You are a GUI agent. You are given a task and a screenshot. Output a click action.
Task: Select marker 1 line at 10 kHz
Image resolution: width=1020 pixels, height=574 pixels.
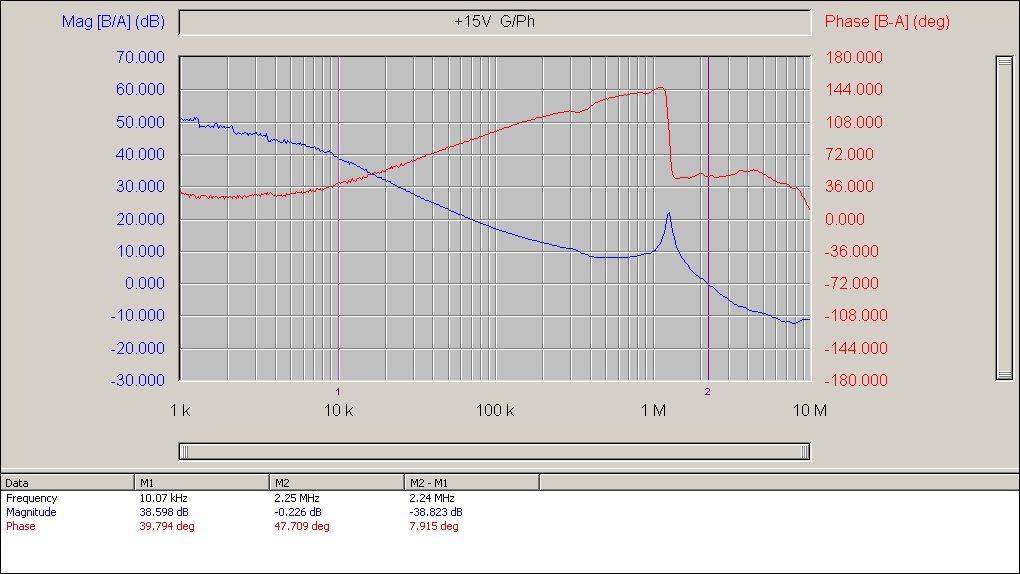pos(339,218)
